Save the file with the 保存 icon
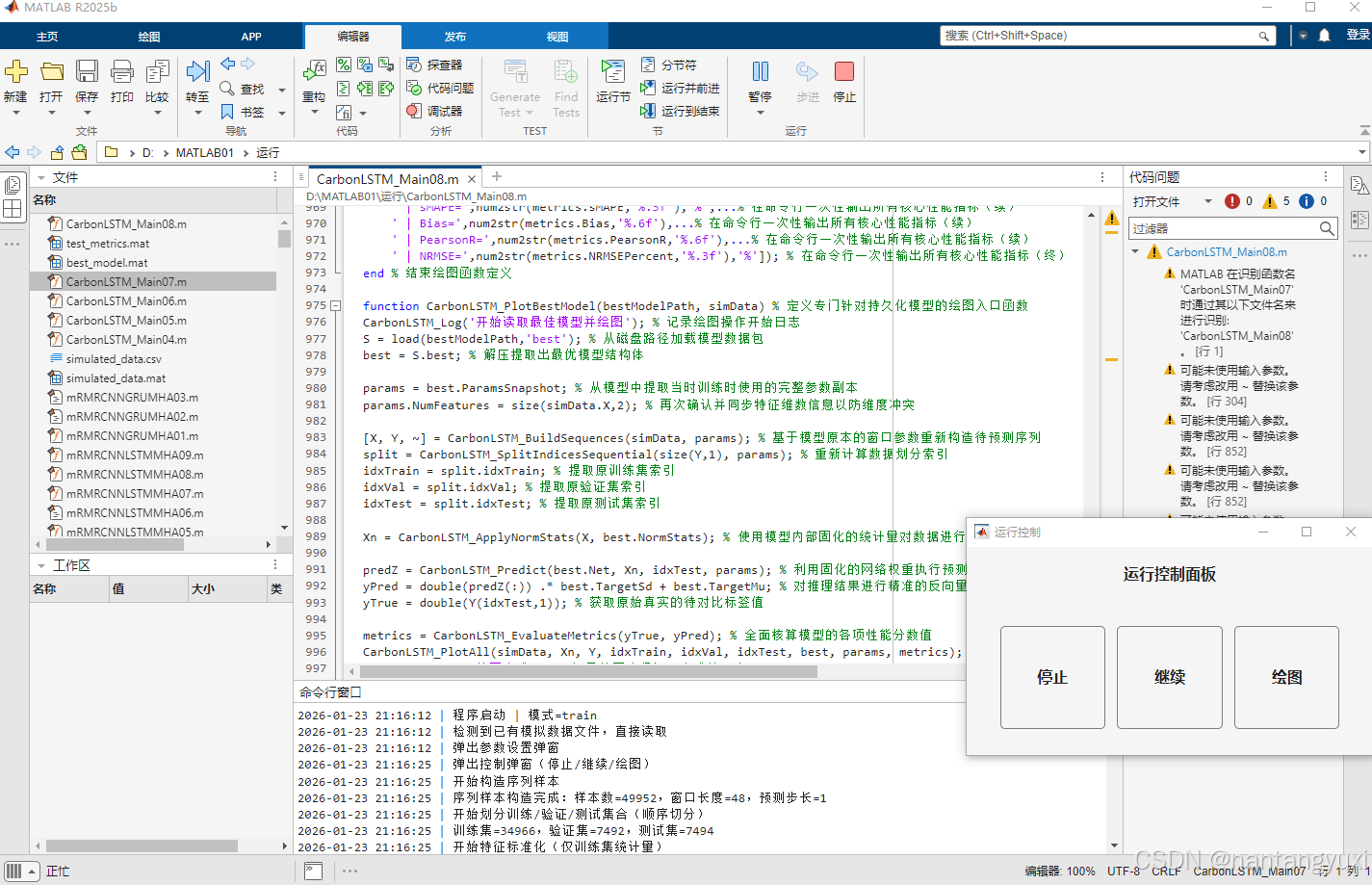 coord(87,71)
